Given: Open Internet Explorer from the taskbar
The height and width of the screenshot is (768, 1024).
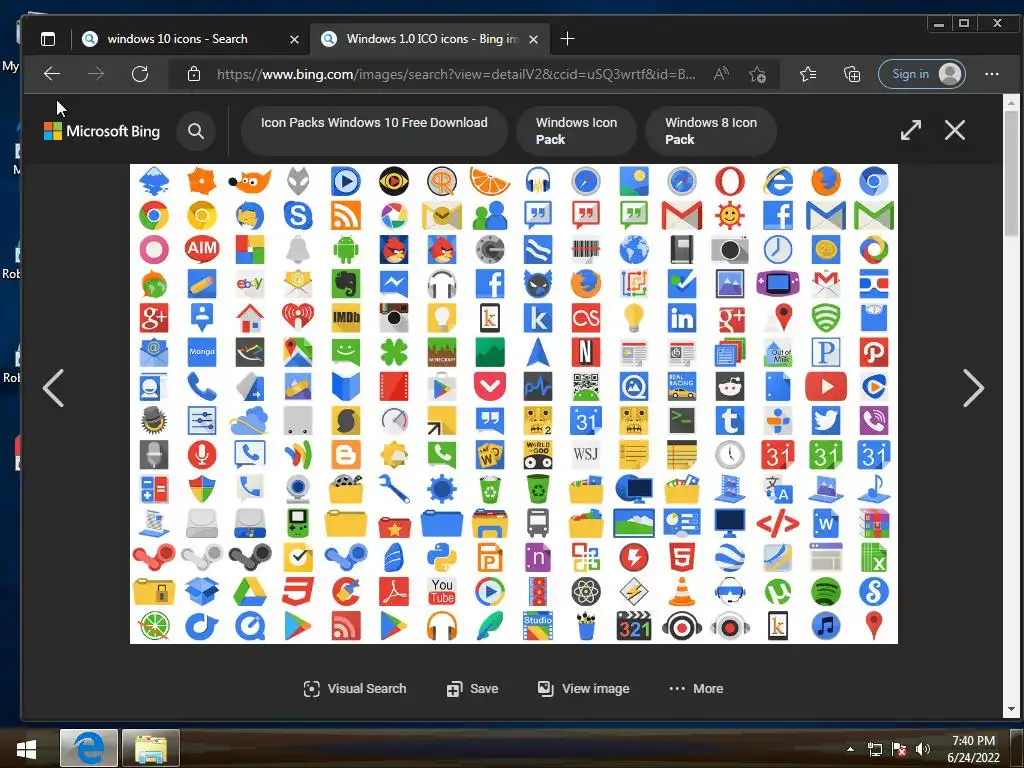Looking at the screenshot, I should (x=89, y=748).
